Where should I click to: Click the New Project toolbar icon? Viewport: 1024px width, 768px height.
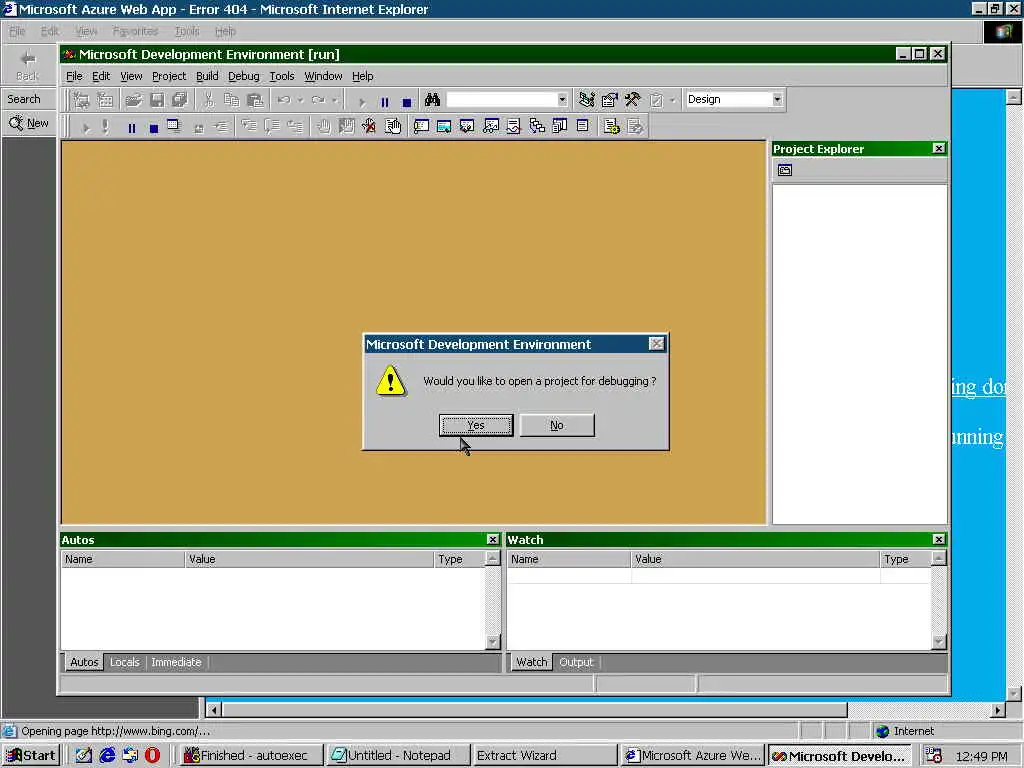(82, 100)
